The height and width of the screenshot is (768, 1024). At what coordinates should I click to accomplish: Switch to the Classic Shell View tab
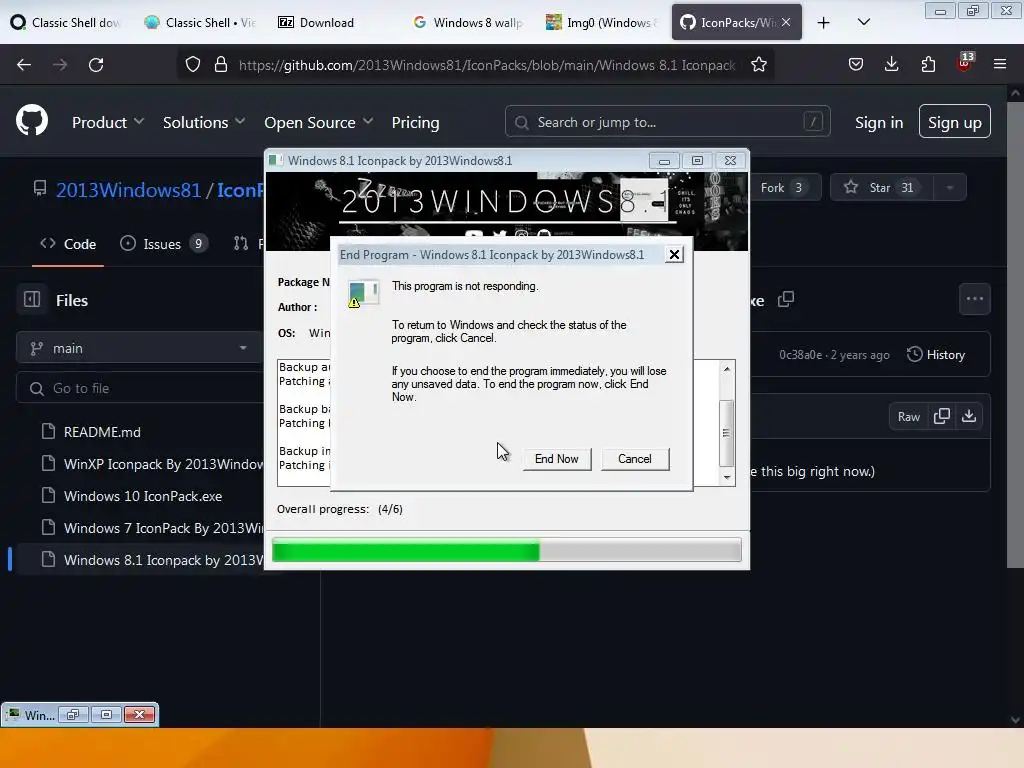pos(200,23)
